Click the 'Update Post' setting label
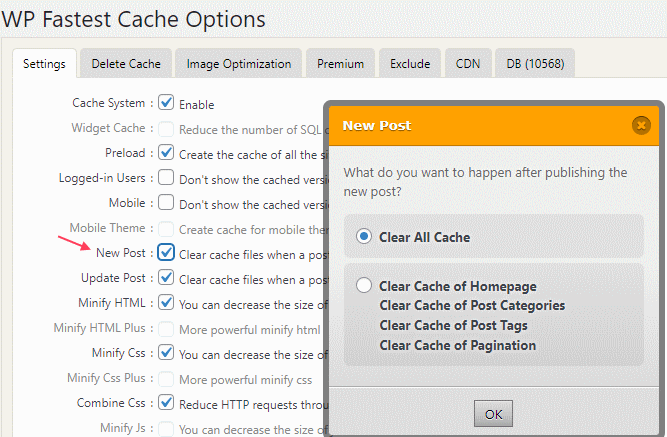This screenshot has height=437, width=667. click(113, 278)
